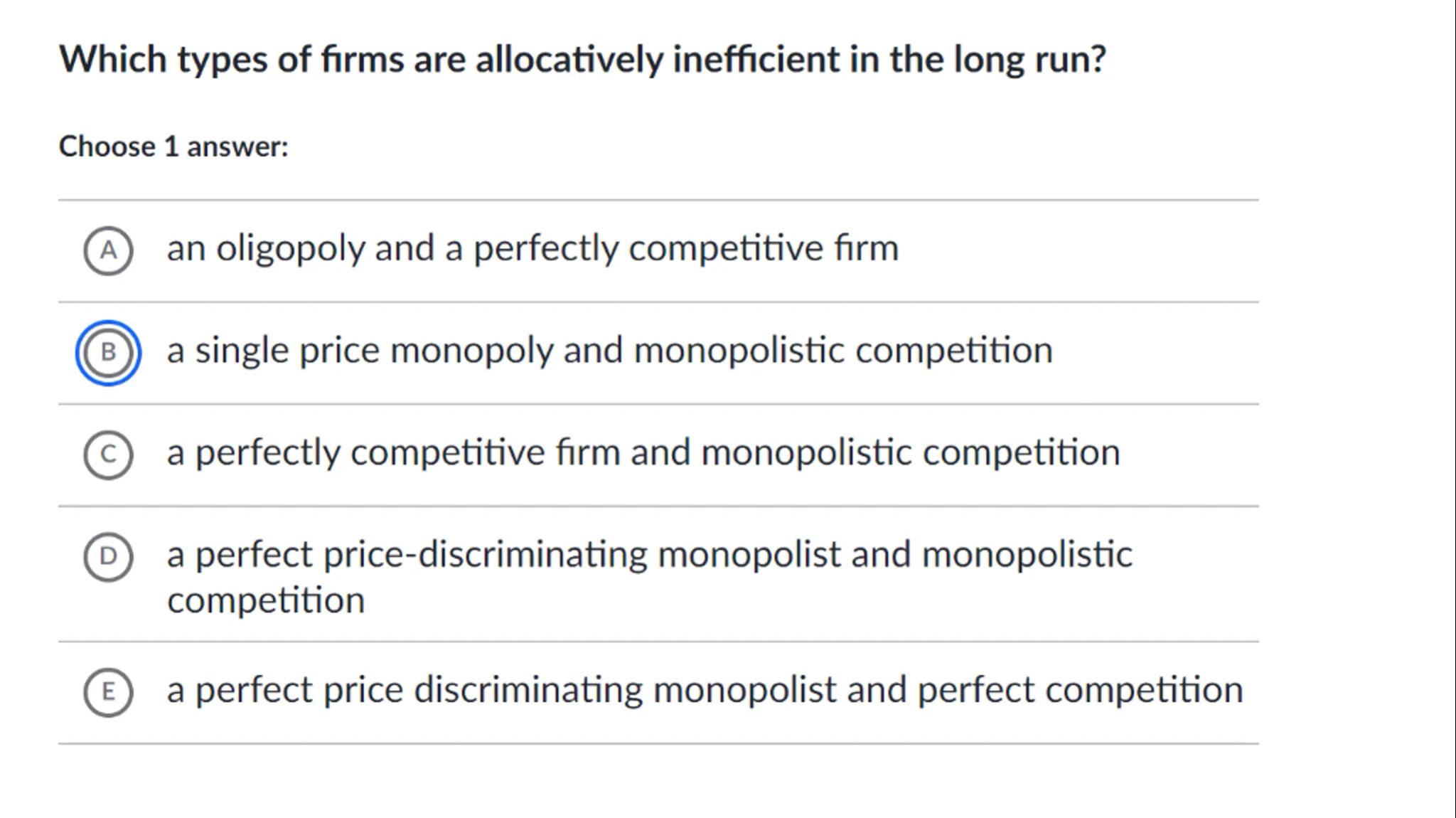Click answer text 'an oligopoly and a perfectly competitive firm'
The height and width of the screenshot is (818, 1456).
pos(532,249)
